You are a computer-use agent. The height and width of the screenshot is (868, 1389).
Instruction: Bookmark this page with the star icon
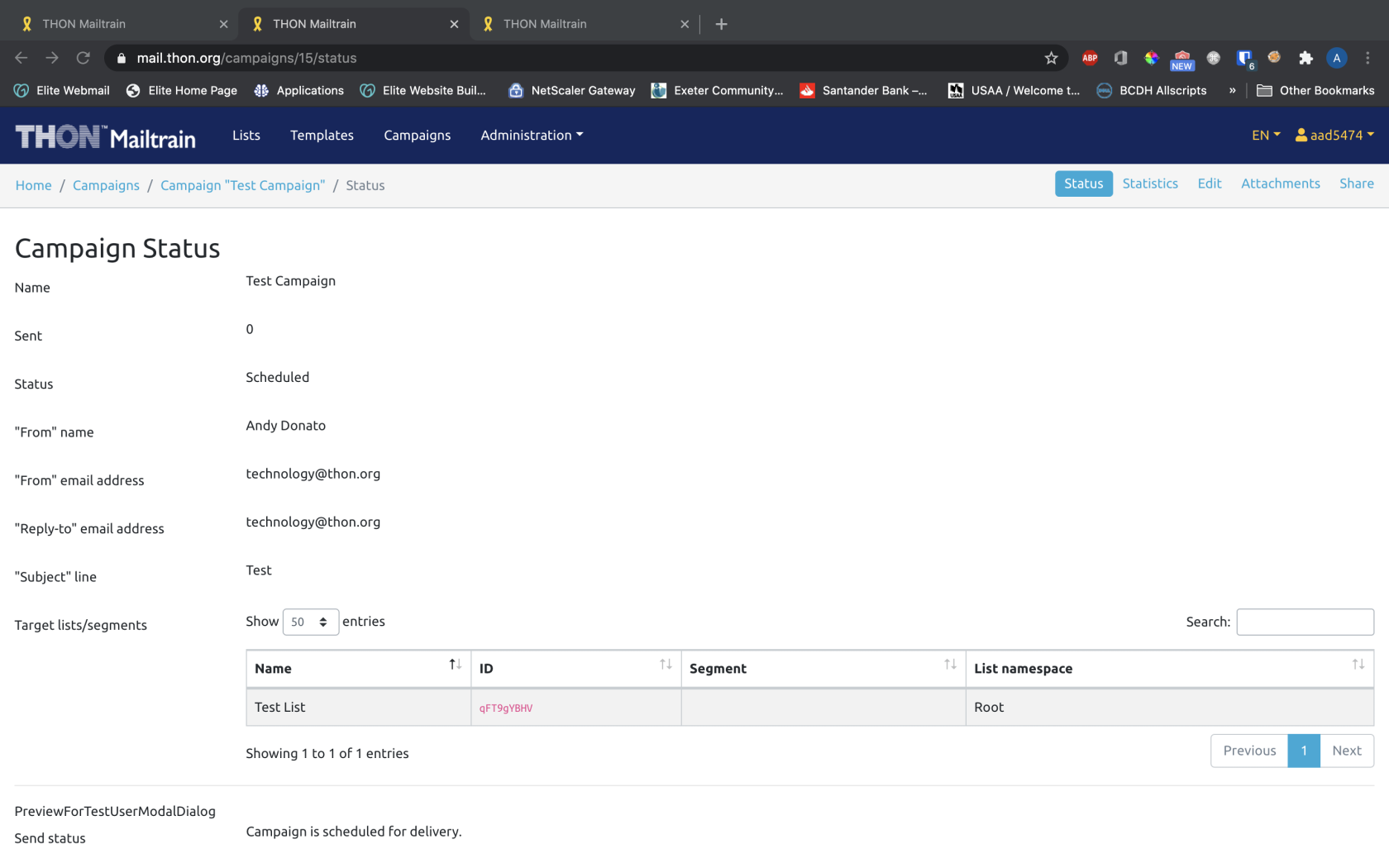coord(1051,58)
